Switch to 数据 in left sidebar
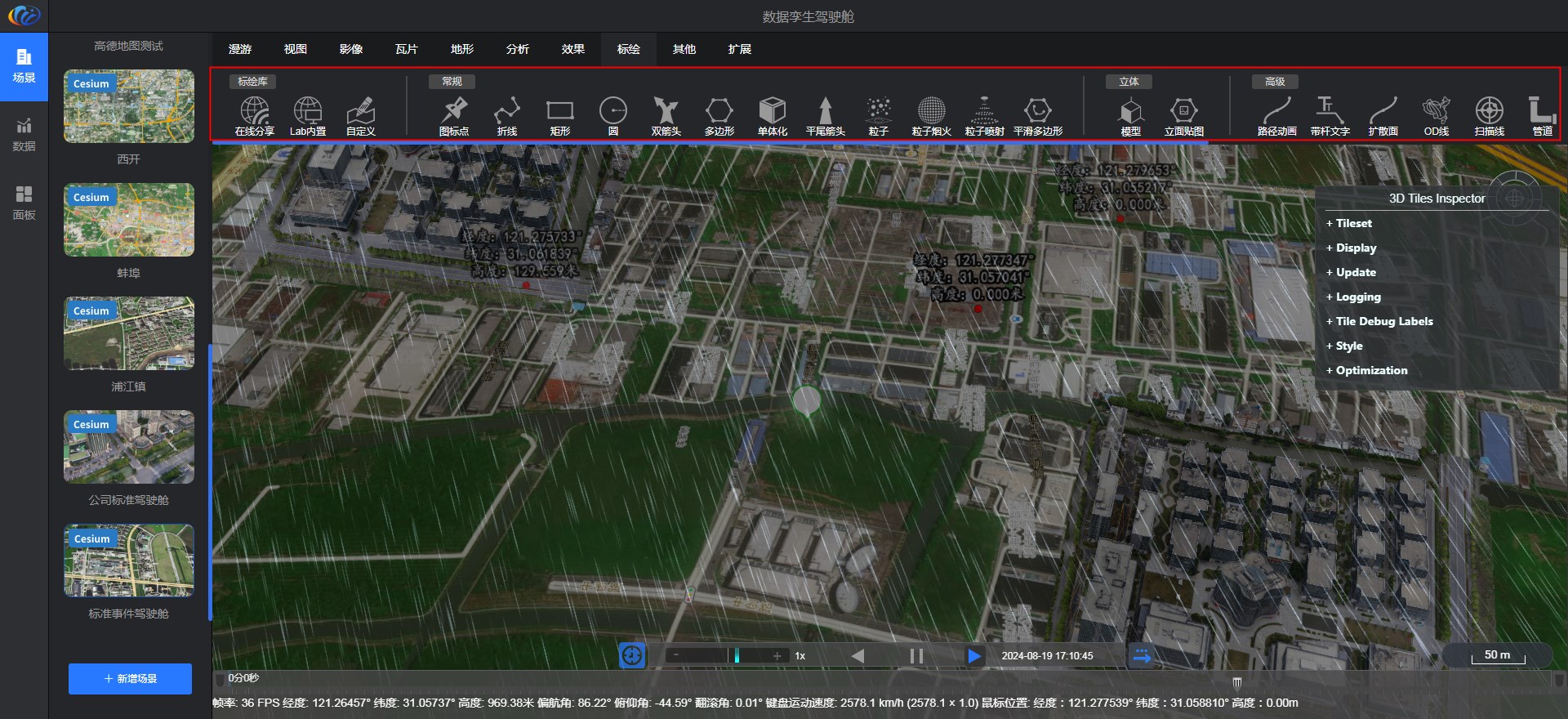The width and height of the screenshot is (1568, 719). coord(24,135)
